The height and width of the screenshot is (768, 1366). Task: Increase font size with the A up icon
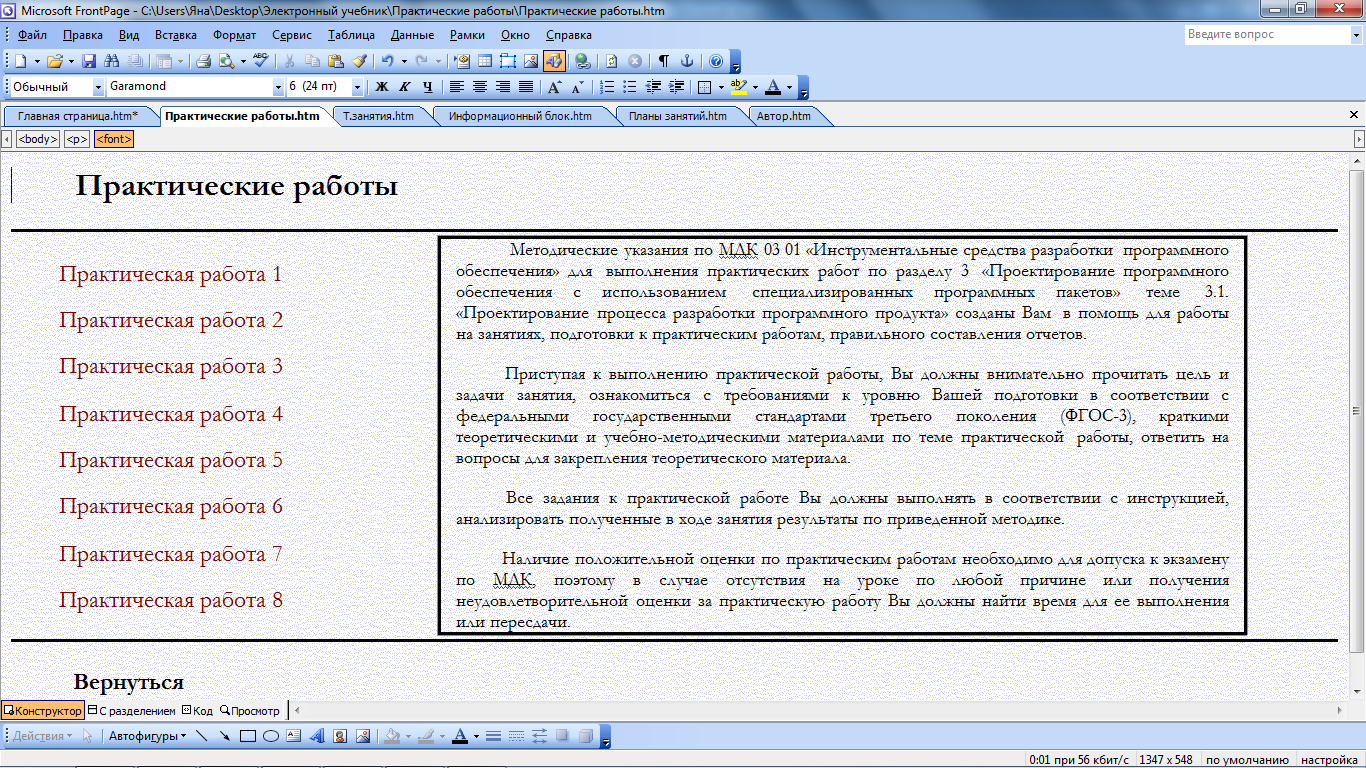pos(554,87)
